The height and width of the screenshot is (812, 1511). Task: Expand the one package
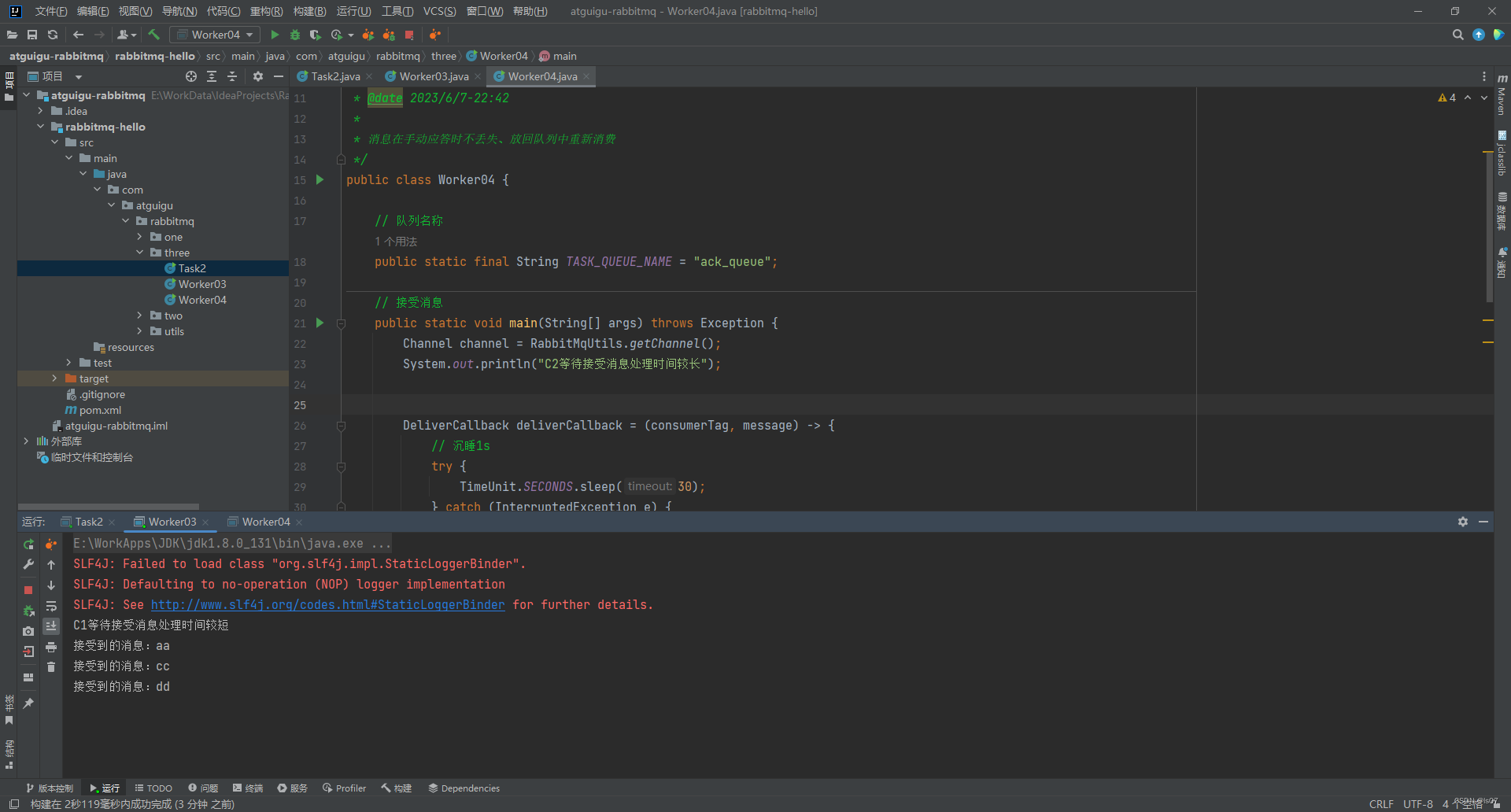pyautogui.click(x=139, y=237)
